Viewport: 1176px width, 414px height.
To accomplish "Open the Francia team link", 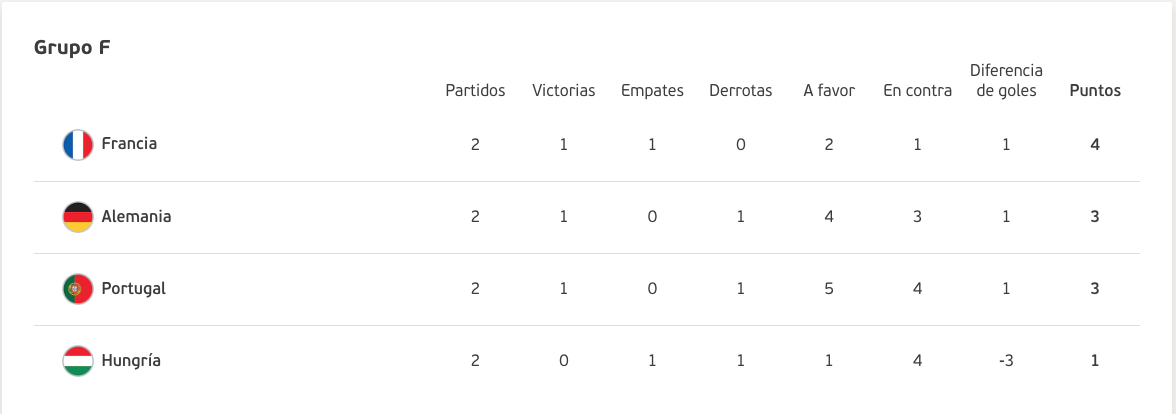I will (129, 144).
